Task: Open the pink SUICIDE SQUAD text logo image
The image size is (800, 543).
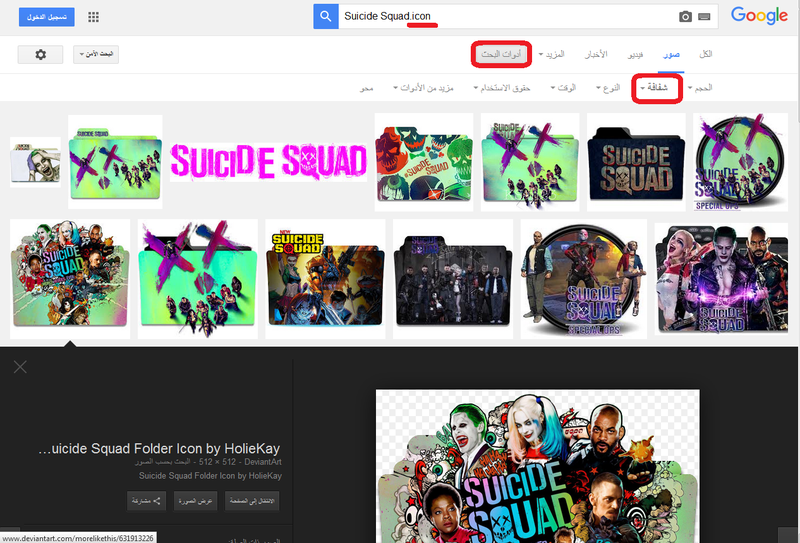Action: (x=268, y=162)
